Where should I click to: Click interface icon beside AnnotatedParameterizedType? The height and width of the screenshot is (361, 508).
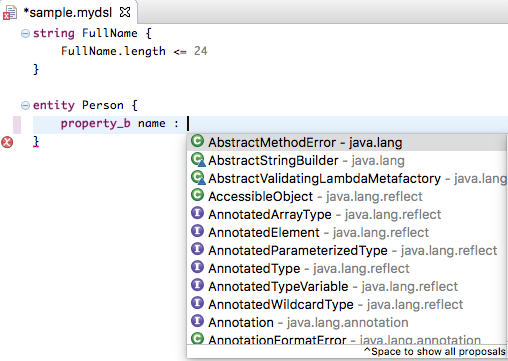pos(197,249)
